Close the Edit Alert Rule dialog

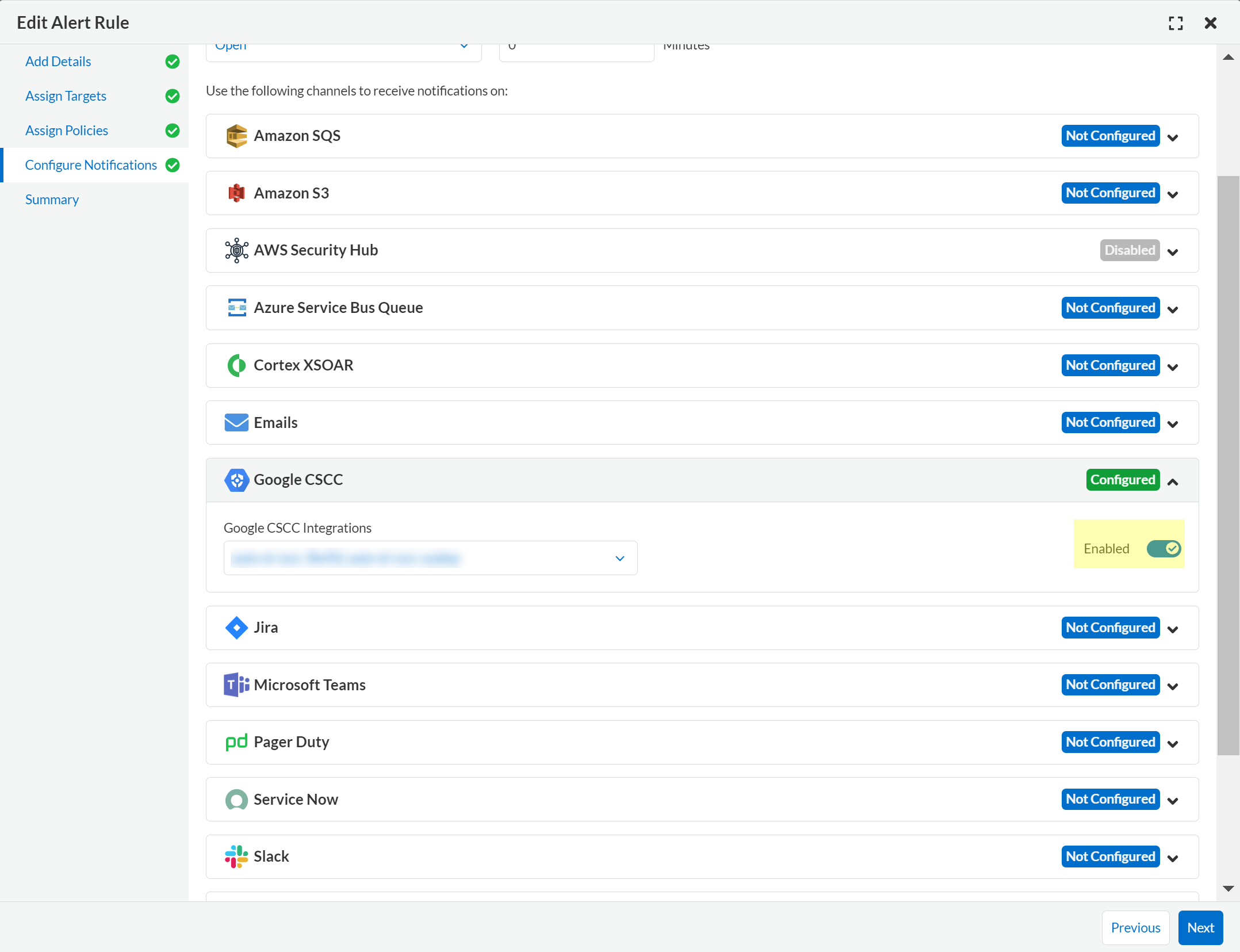(1211, 23)
